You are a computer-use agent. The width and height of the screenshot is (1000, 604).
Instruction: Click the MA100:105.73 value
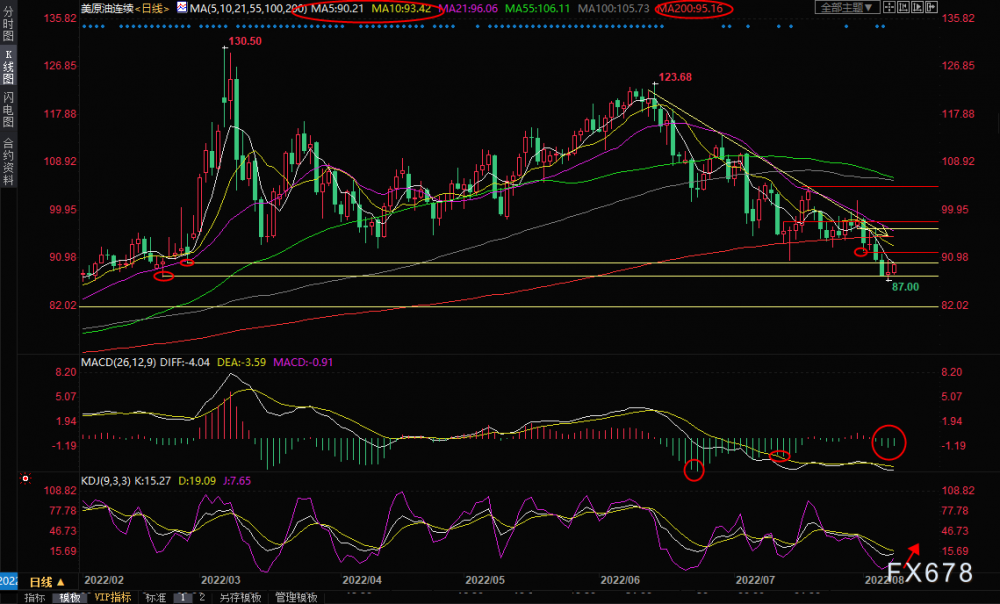click(x=614, y=8)
